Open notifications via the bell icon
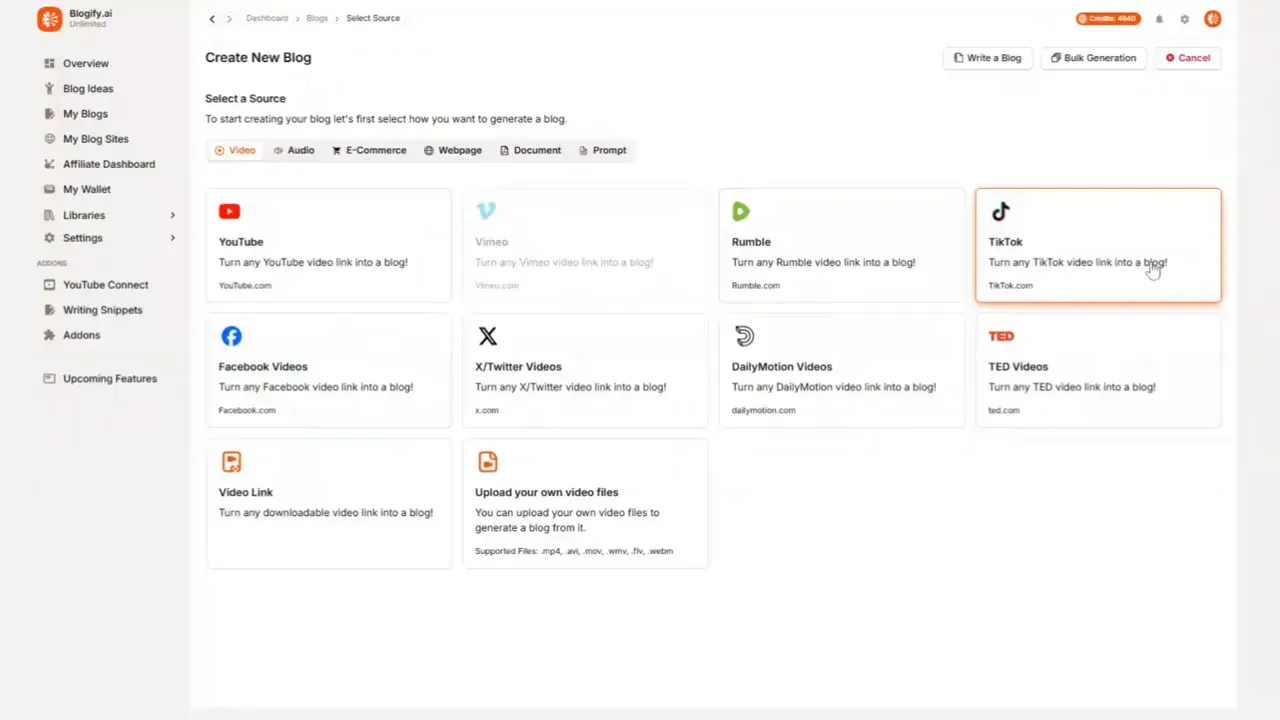 point(1159,18)
